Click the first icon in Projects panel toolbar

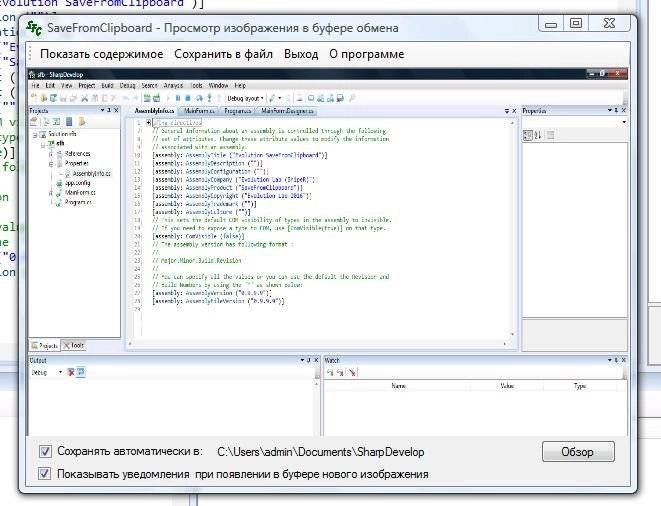34,122
